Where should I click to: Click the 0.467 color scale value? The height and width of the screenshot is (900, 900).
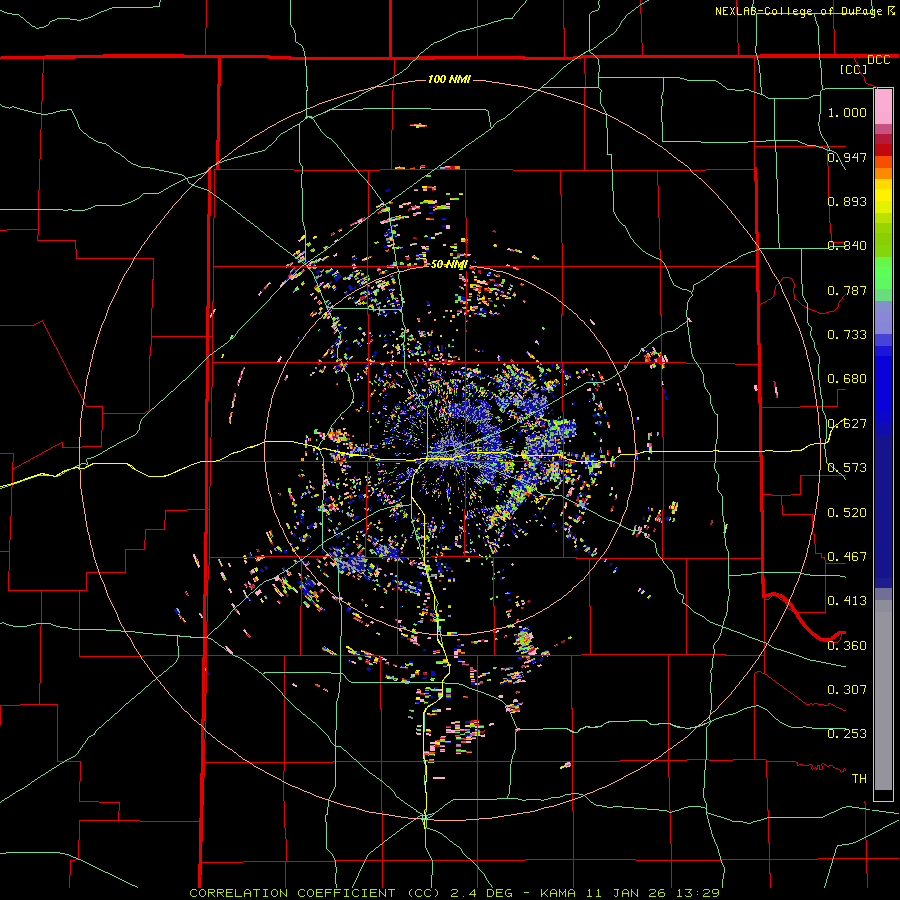(x=847, y=557)
